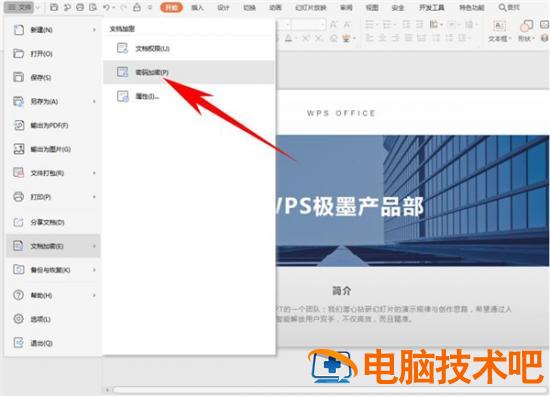Click the 文档权限(U) document permission icon
The width and height of the screenshot is (550, 396).
click(x=122, y=48)
